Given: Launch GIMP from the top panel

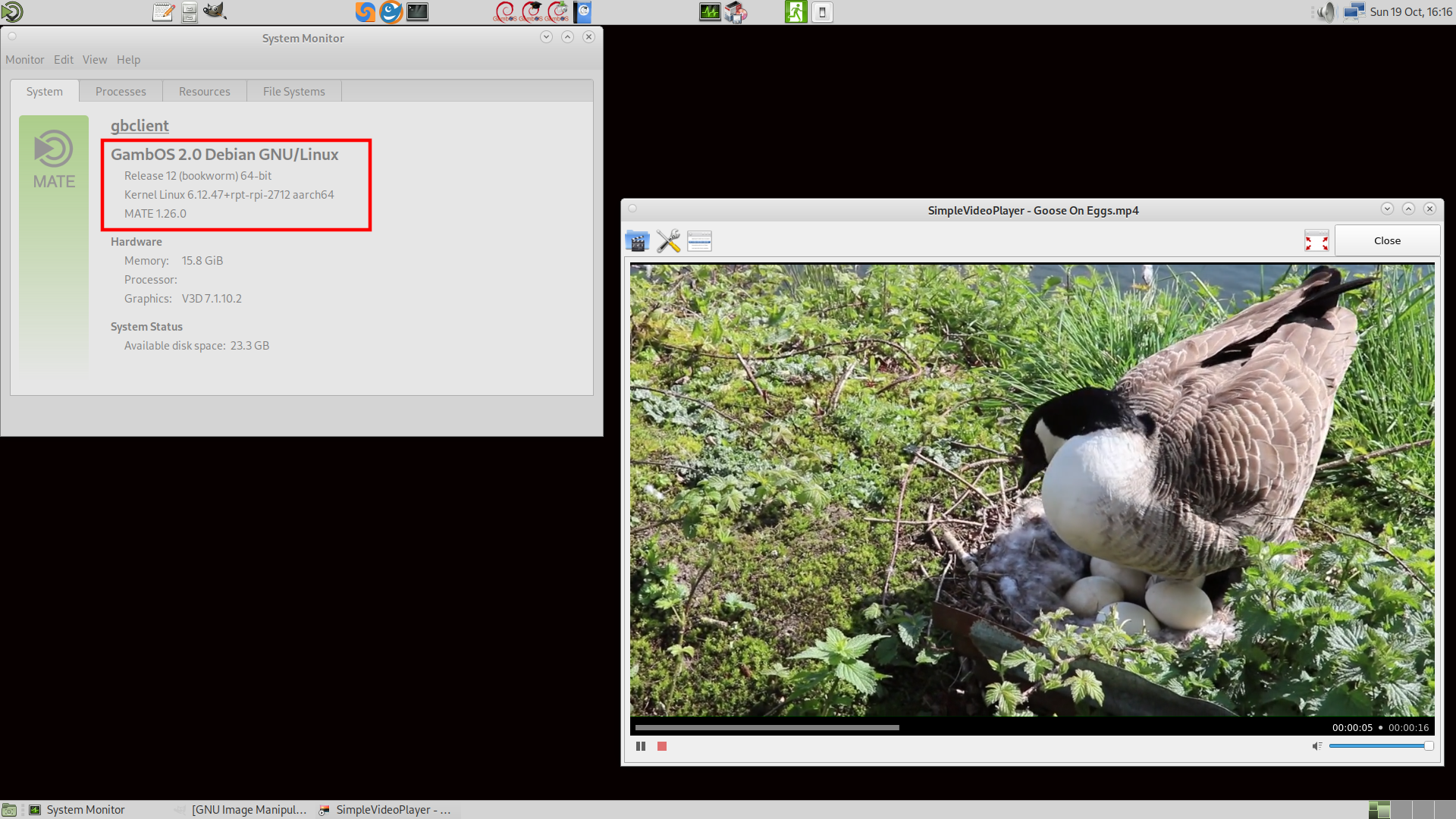Looking at the screenshot, I should pos(215,12).
